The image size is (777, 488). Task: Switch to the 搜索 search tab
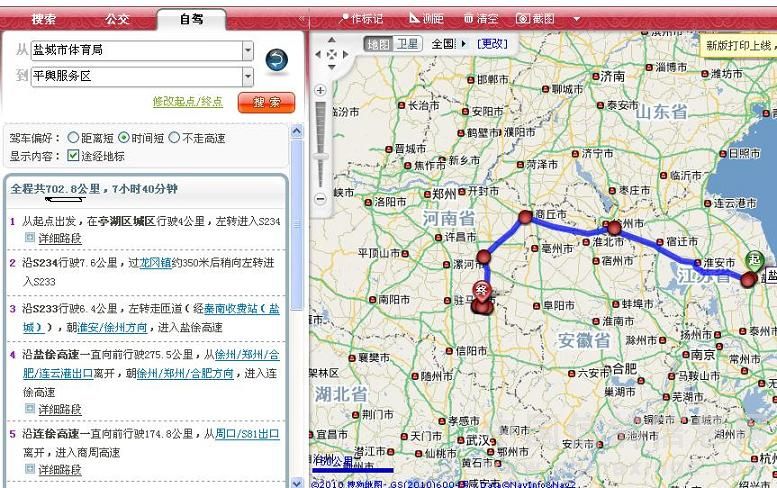click(x=44, y=19)
